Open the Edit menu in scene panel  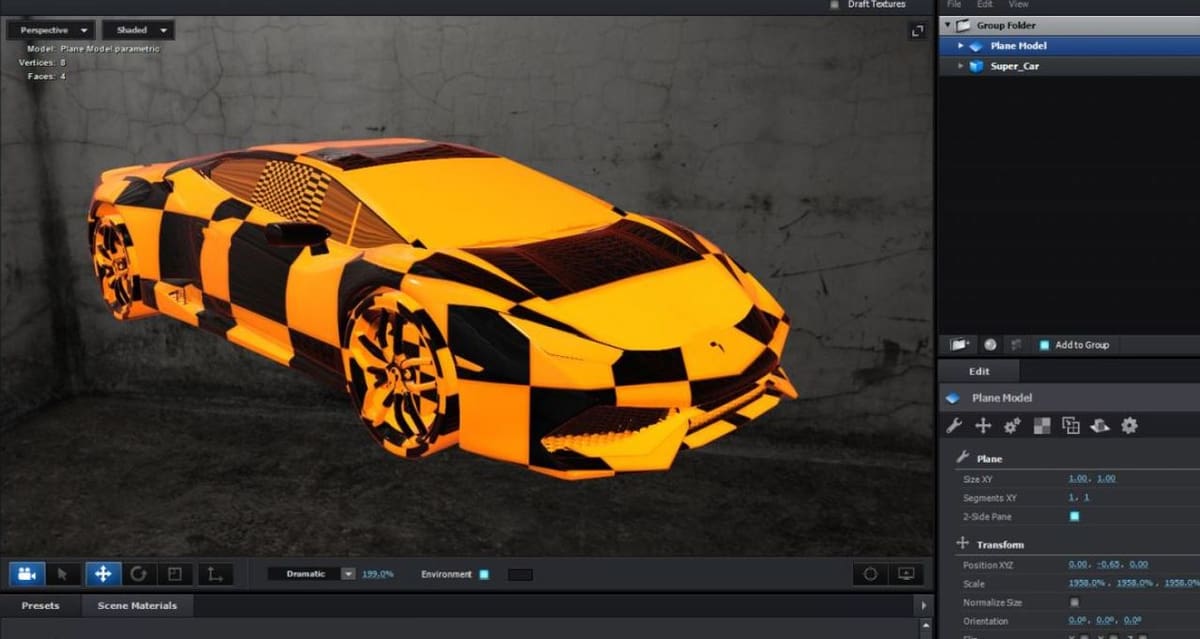click(x=986, y=4)
